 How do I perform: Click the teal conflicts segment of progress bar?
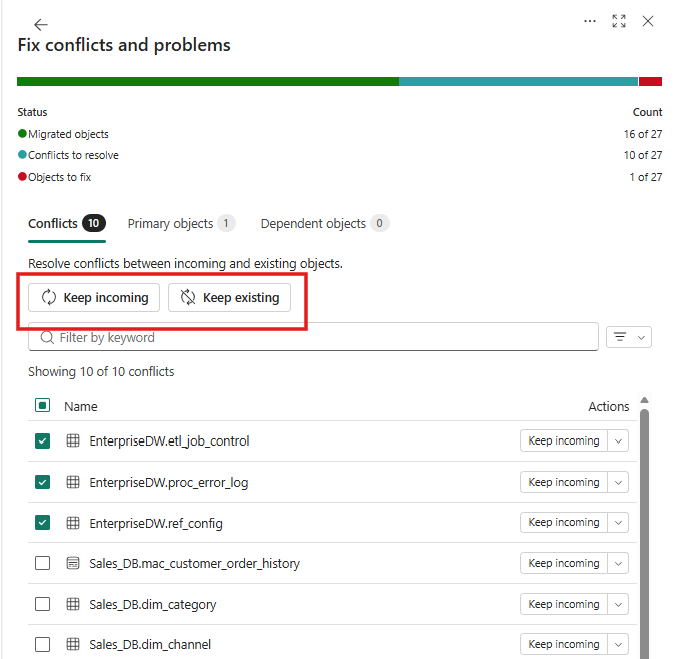[518, 81]
